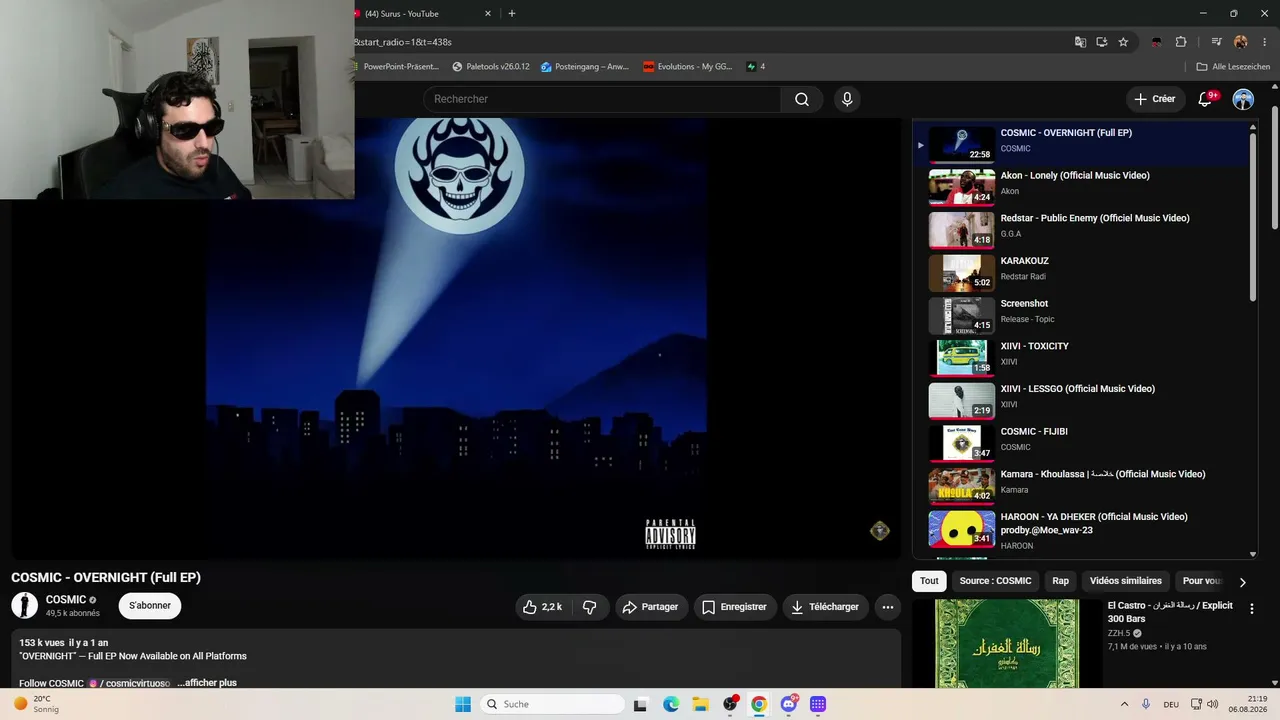Open a new browser tab

click(x=512, y=14)
